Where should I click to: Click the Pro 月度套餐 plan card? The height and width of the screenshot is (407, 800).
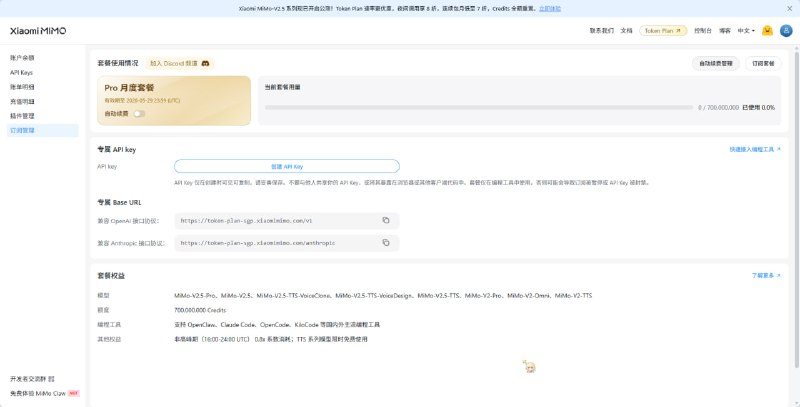coord(174,100)
